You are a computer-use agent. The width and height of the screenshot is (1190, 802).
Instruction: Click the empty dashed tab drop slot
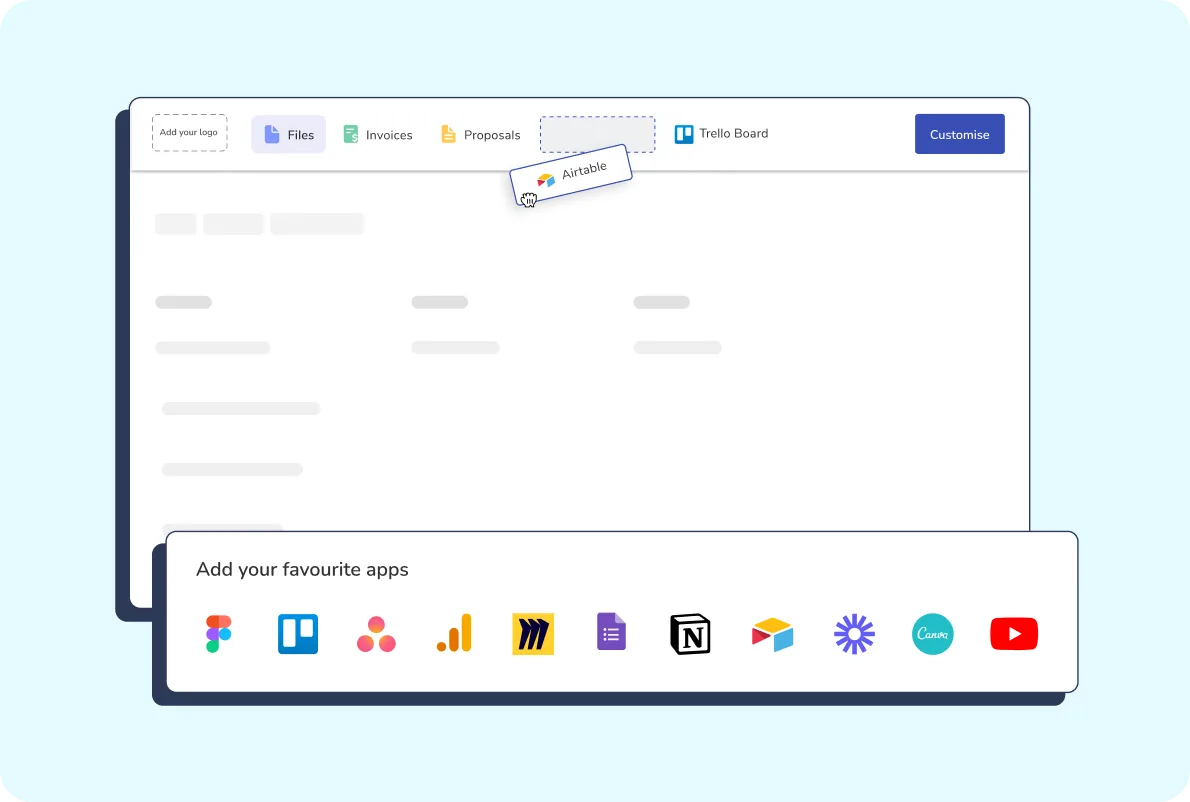(x=597, y=134)
